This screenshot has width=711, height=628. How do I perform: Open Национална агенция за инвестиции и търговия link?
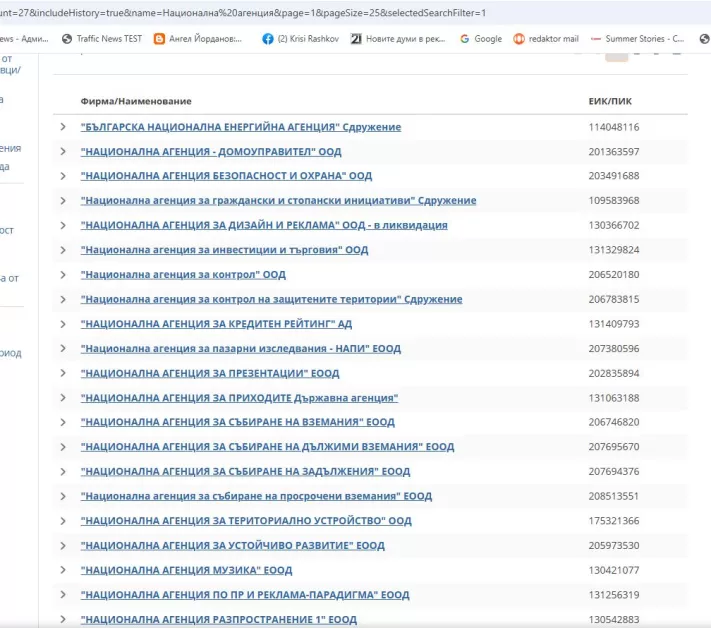coord(224,250)
